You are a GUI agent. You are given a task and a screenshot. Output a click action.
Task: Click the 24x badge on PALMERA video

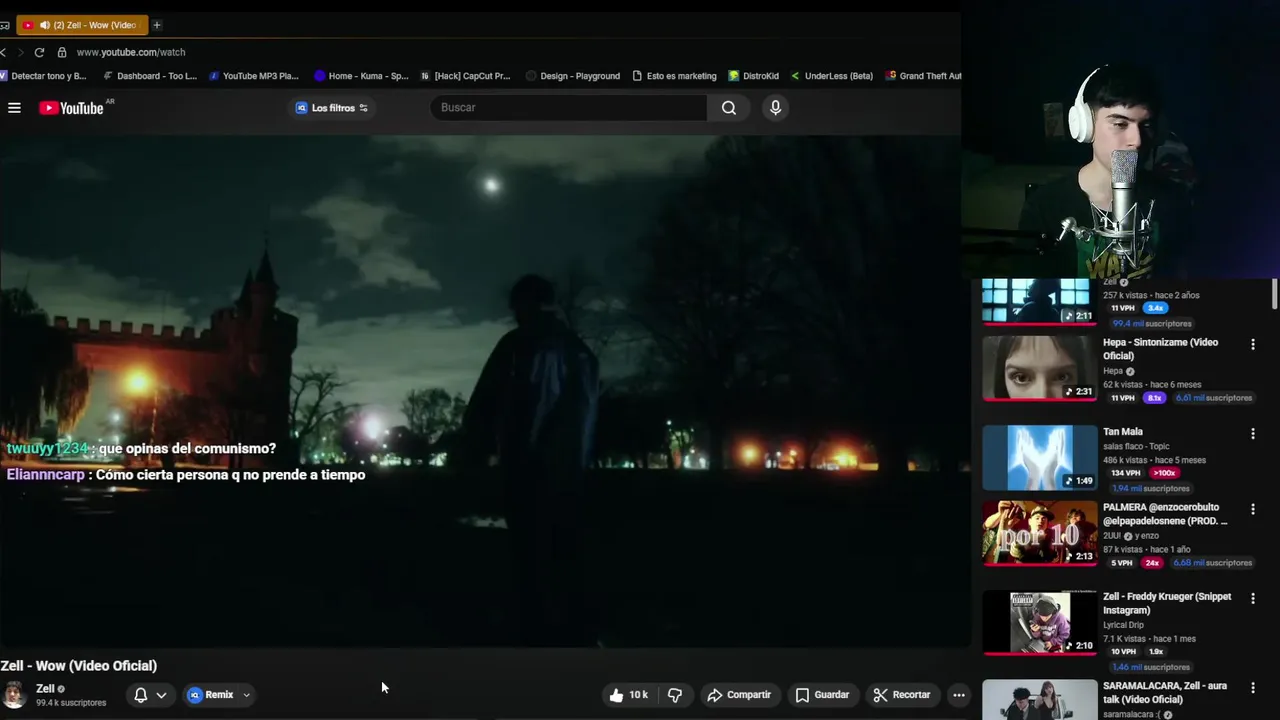point(1152,563)
